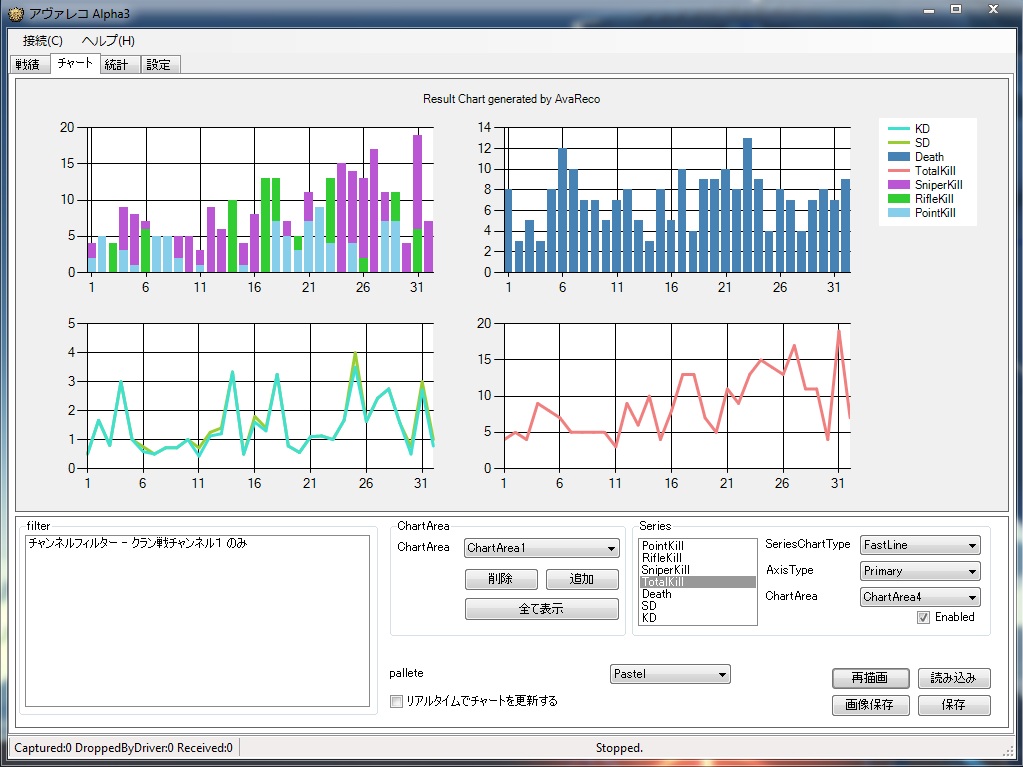The height and width of the screenshot is (767, 1023).
Task: Click the RifleKill legend color swatch
Action: pyautogui.click(x=898, y=199)
